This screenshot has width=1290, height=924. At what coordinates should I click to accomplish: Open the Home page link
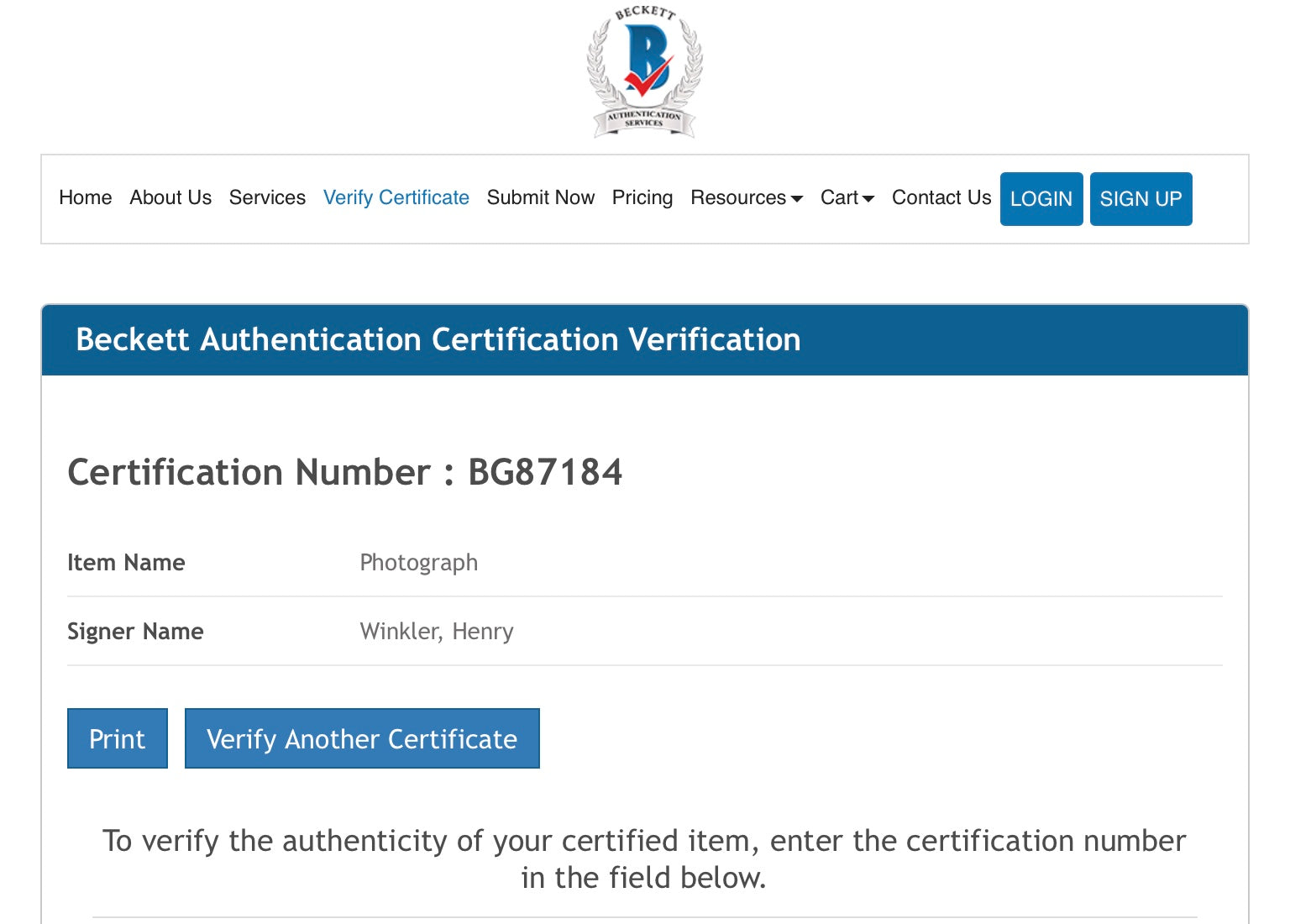[x=85, y=197]
